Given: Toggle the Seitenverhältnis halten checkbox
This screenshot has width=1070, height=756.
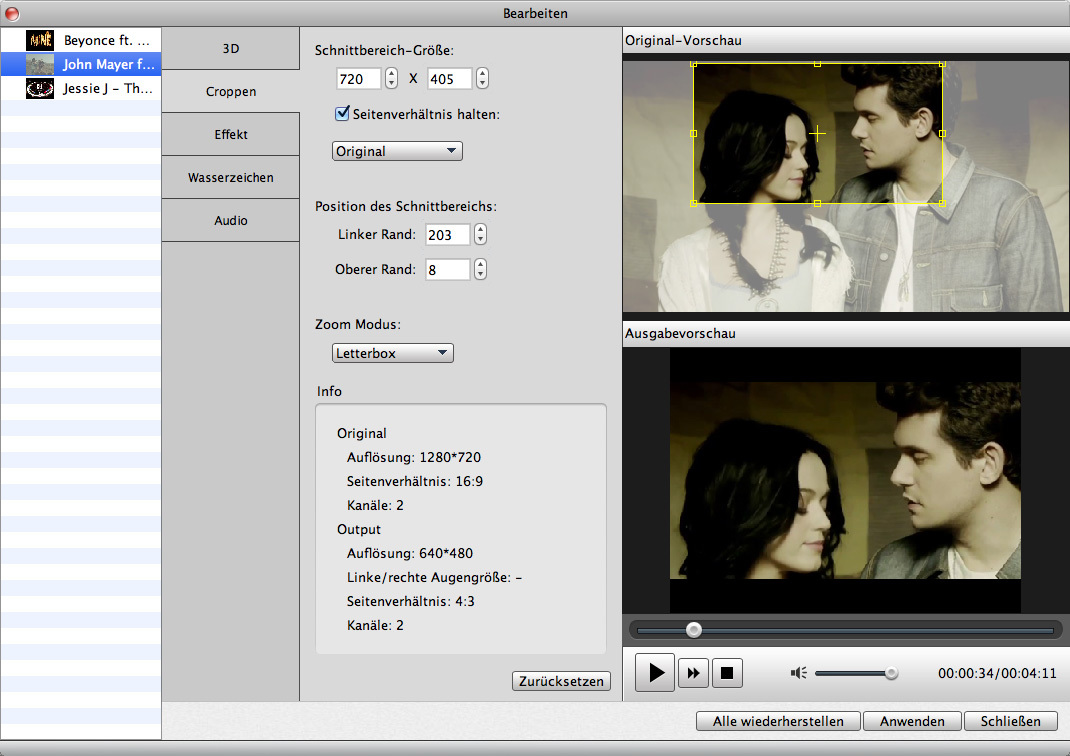Looking at the screenshot, I should (343, 114).
